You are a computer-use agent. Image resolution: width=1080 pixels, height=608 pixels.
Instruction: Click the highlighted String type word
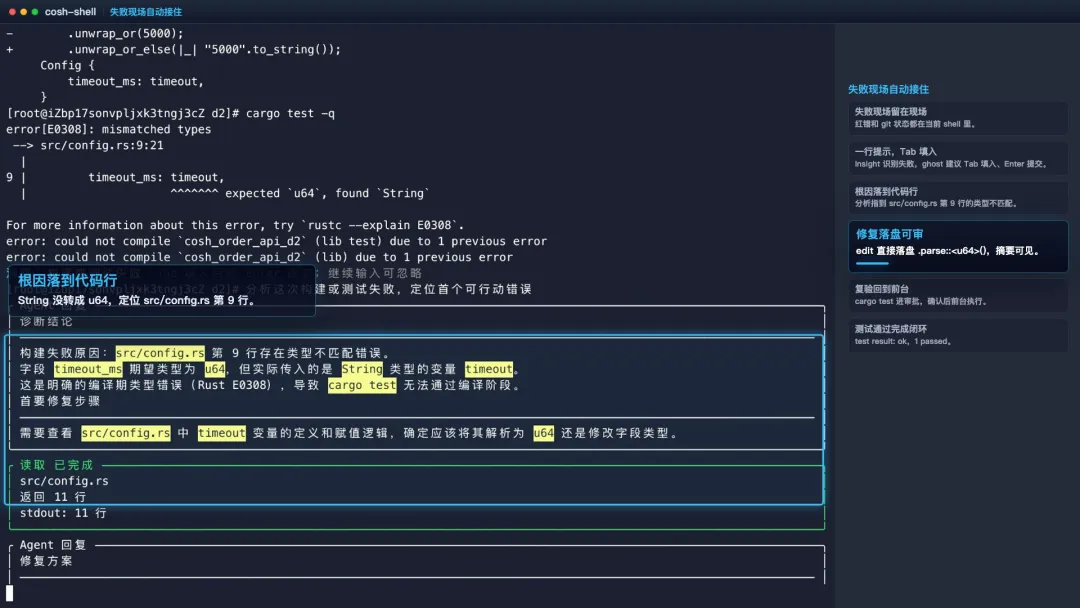[362, 369]
